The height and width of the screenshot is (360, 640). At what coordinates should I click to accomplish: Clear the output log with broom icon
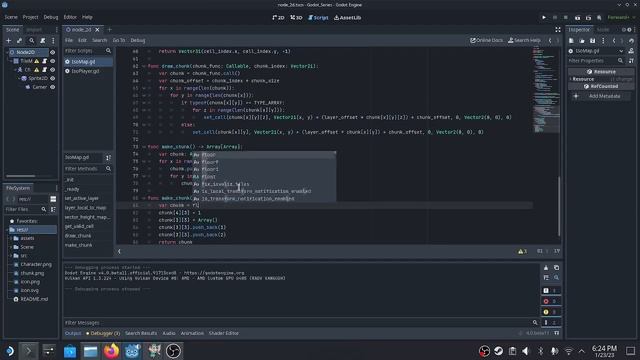[546, 268]
